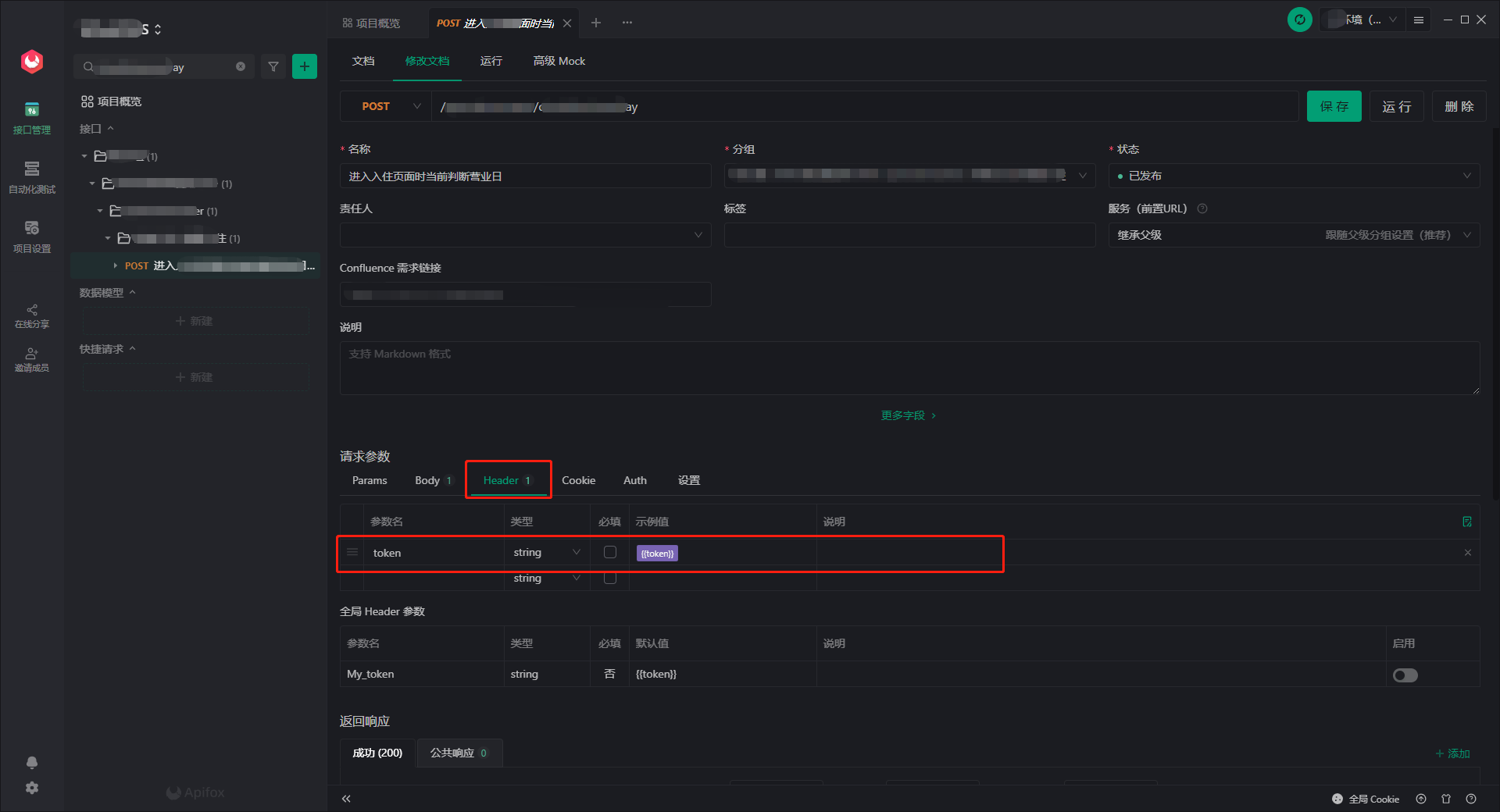Screen dimensions: 1500x812
Task: Select the Header tab
Action: pos(508,480)
